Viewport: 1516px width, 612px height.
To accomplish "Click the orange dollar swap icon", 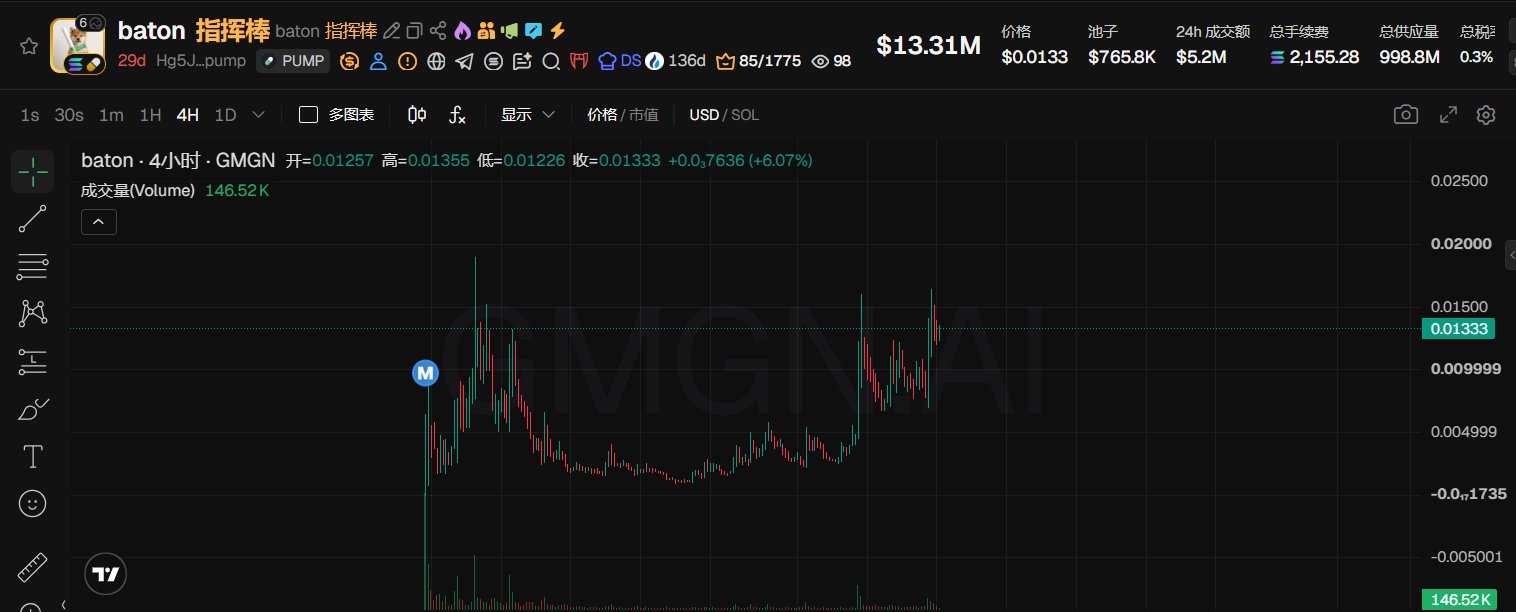I will (349, 61).
